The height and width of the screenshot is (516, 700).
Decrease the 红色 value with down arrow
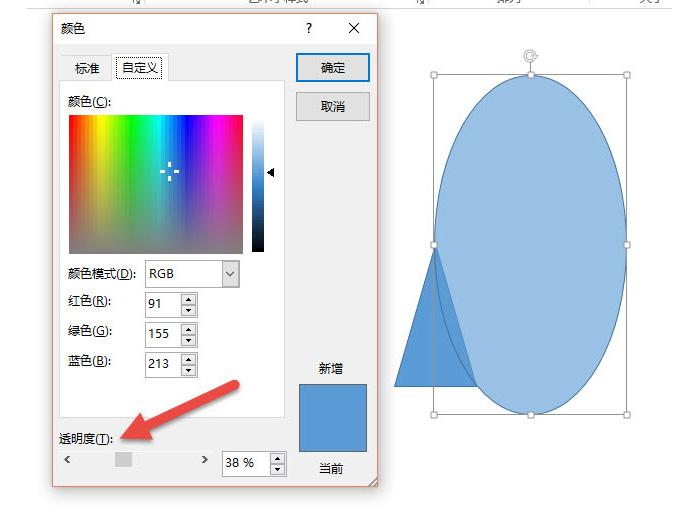pos(189,309)
